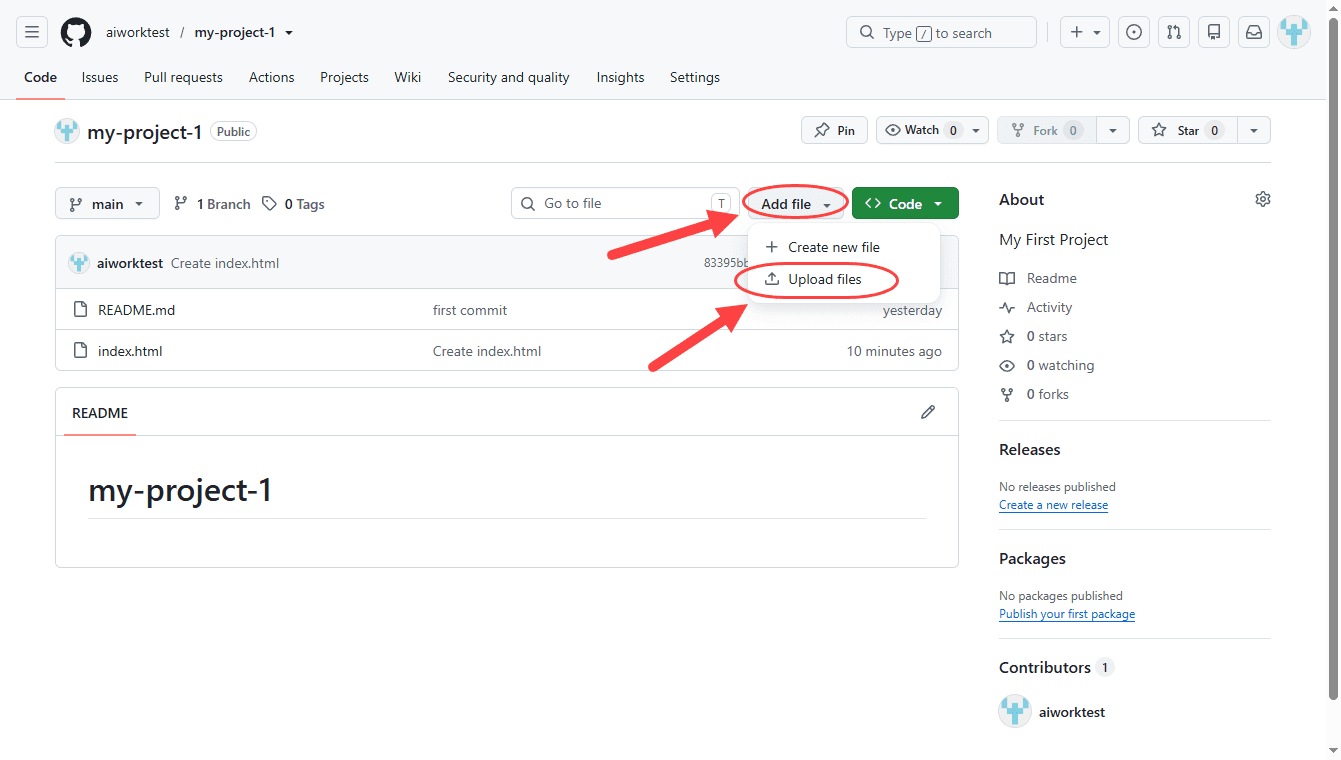Select the README tab in file viewer
The width and height of the screenshot is (1341, 760).
pos(100,413)
